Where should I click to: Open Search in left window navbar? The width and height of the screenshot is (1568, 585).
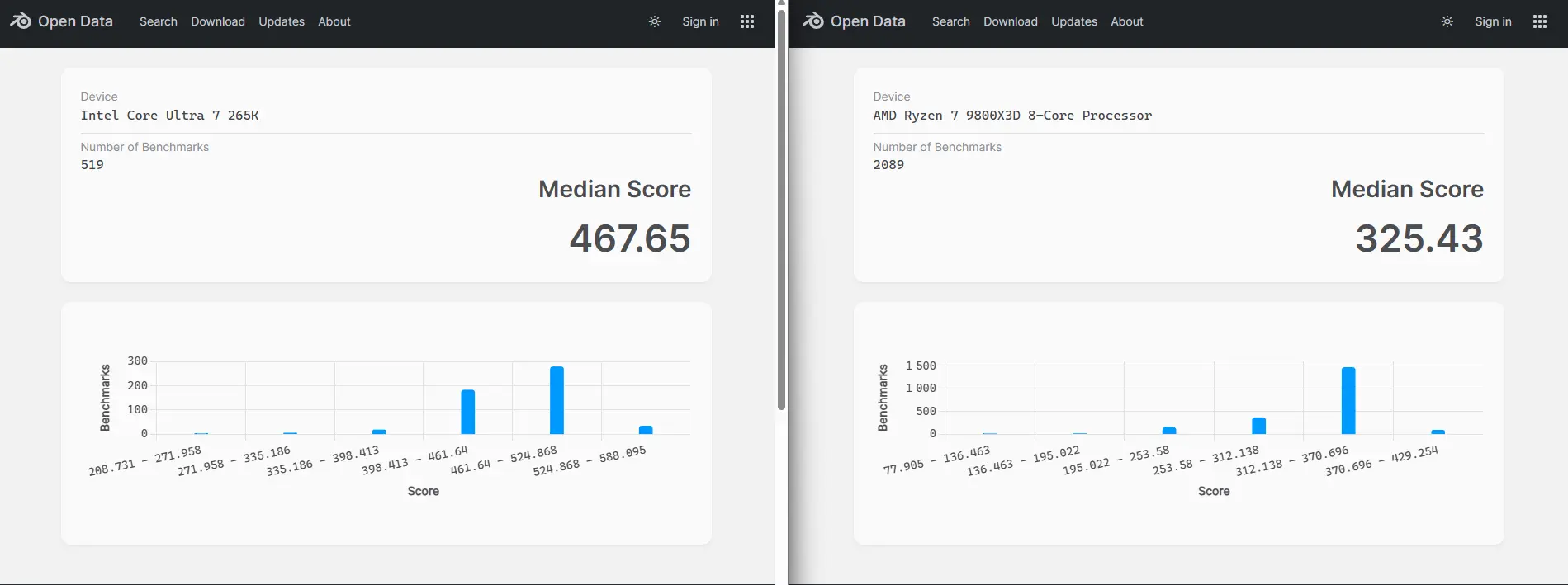(159, 21)
